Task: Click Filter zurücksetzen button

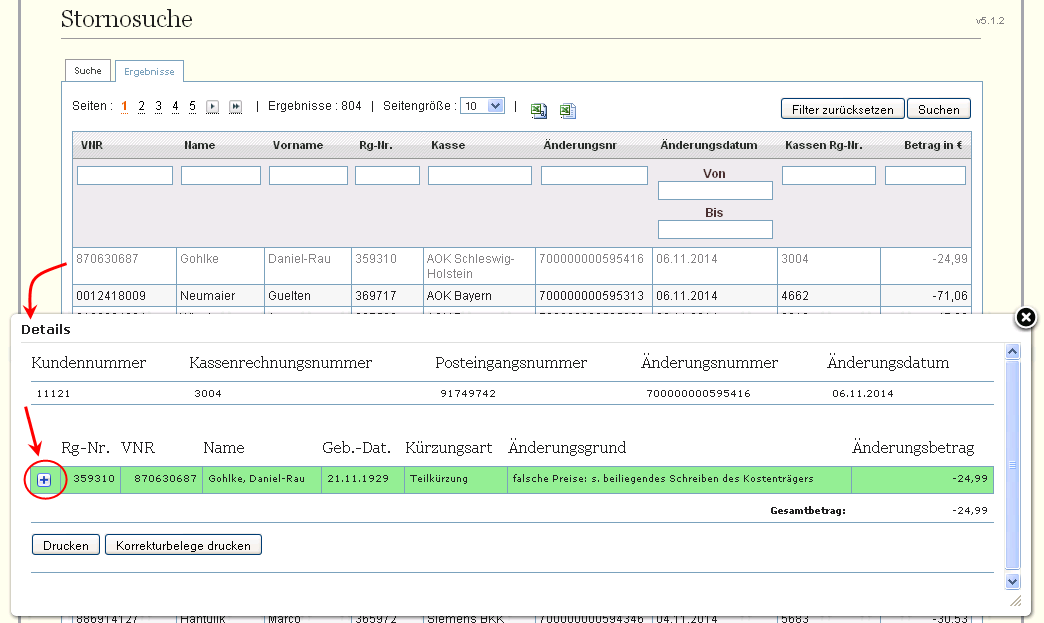Action: (x=842, y=109)
